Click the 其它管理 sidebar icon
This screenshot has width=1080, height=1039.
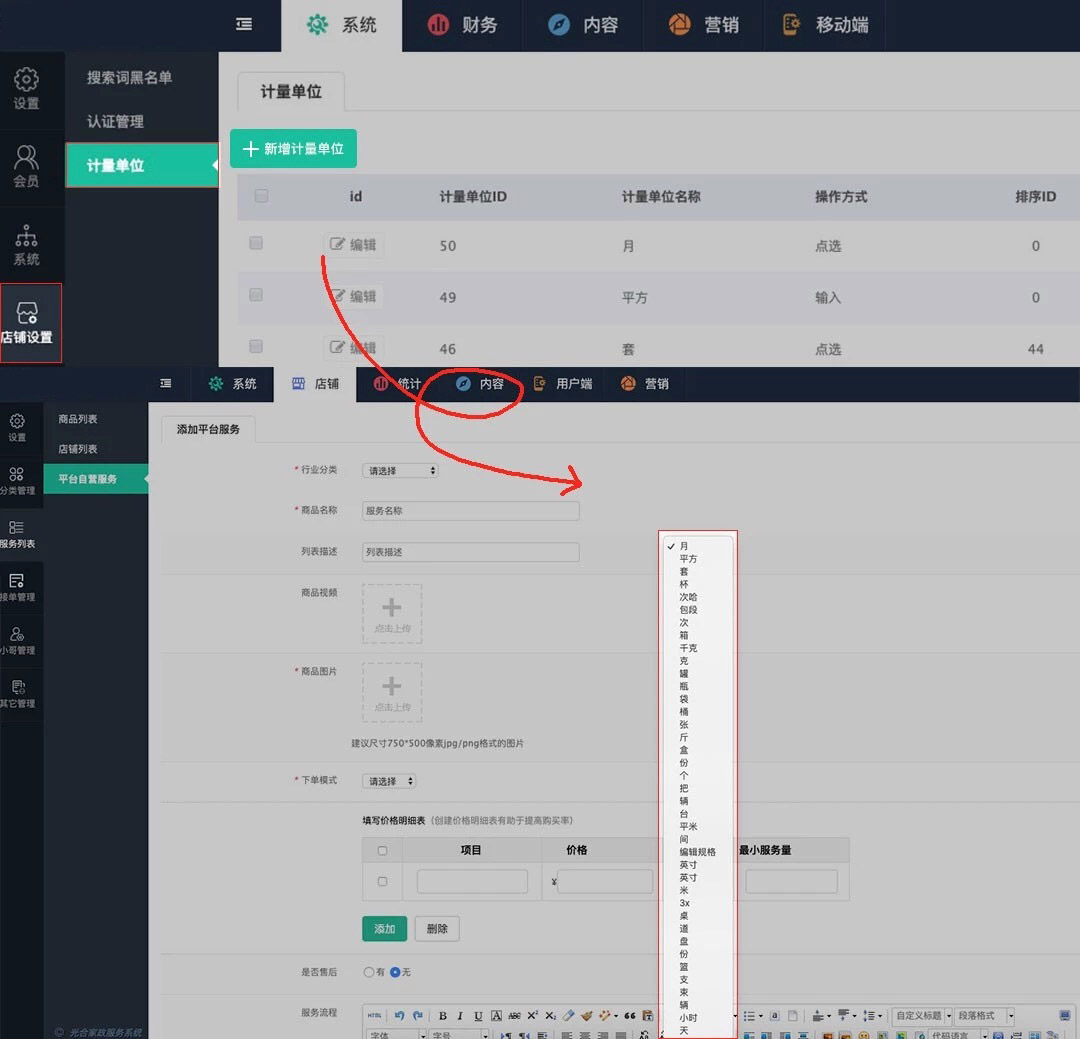[x=16, y=693]
